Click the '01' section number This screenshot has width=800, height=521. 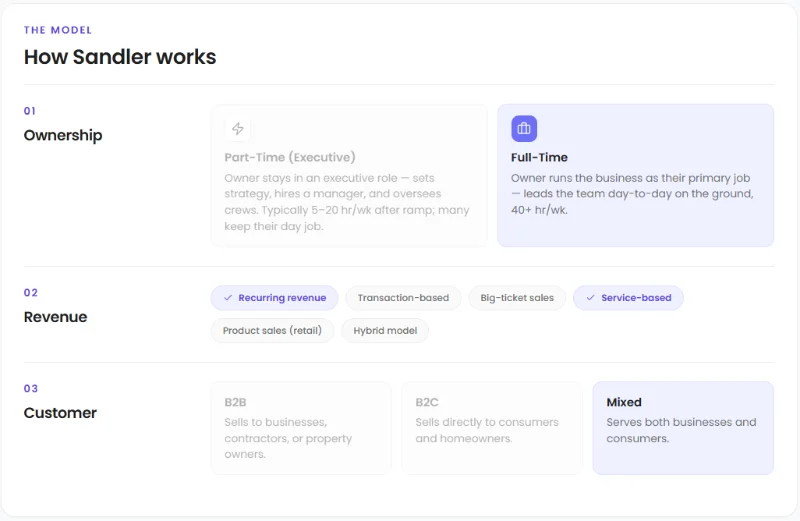[30, 111]
